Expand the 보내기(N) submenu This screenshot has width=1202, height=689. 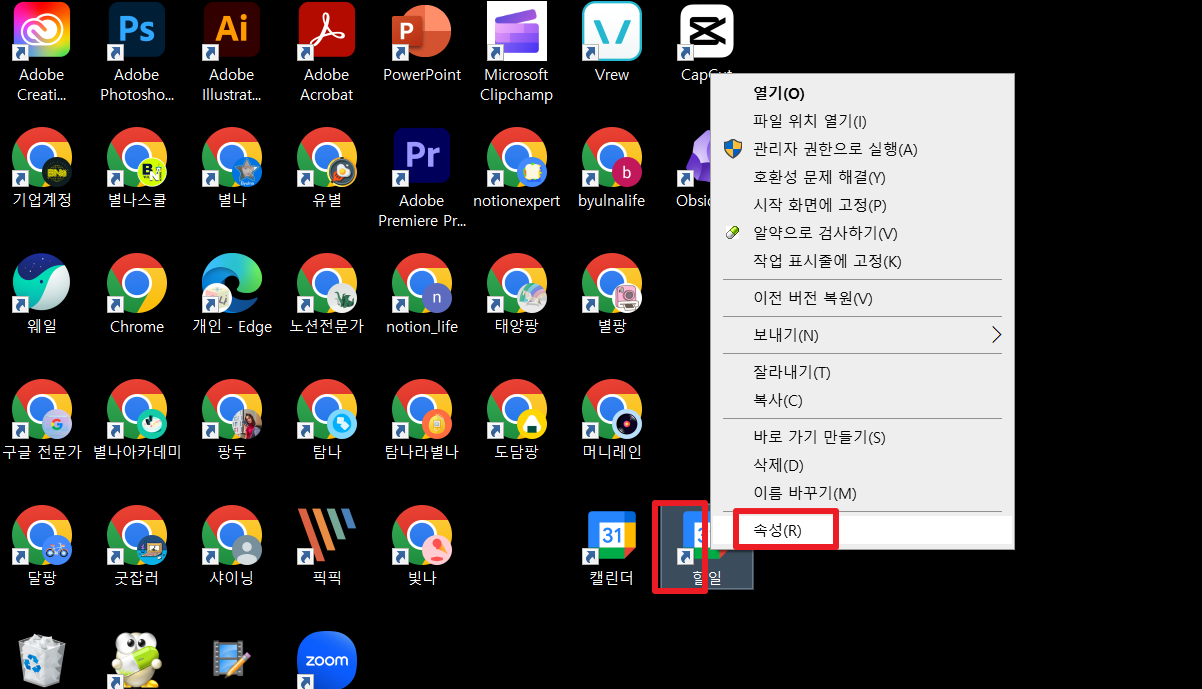862,335
